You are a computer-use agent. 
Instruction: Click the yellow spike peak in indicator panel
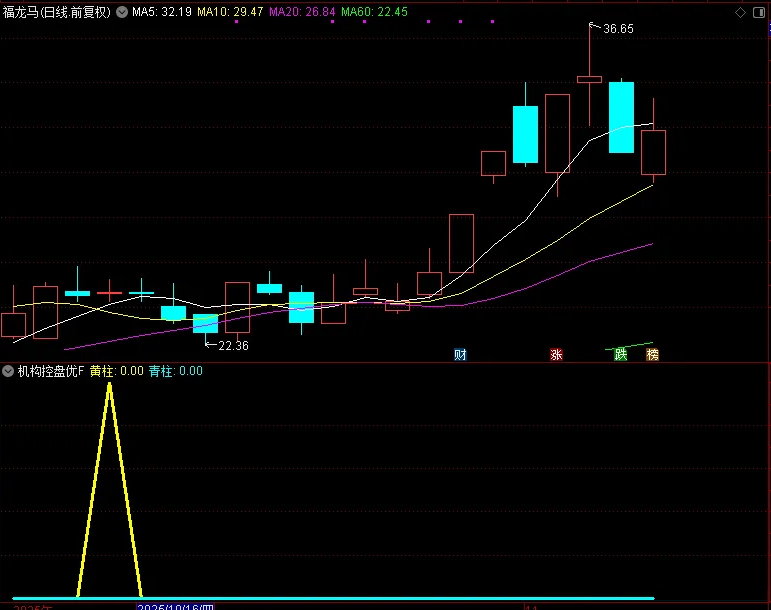(x=109, y=384)
